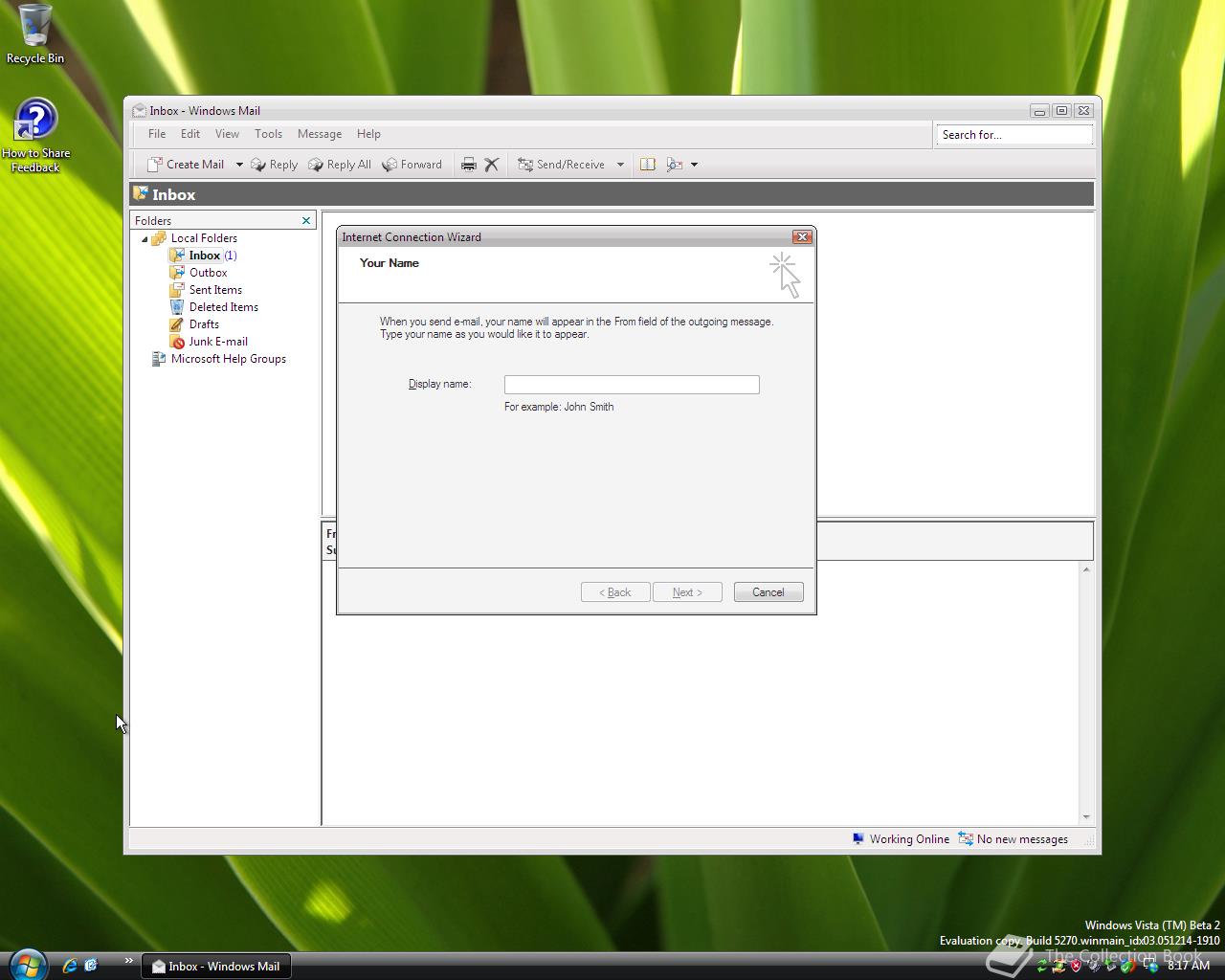Click inside the Display name field
Screen dimensions: 1225x980
(632, 385)
